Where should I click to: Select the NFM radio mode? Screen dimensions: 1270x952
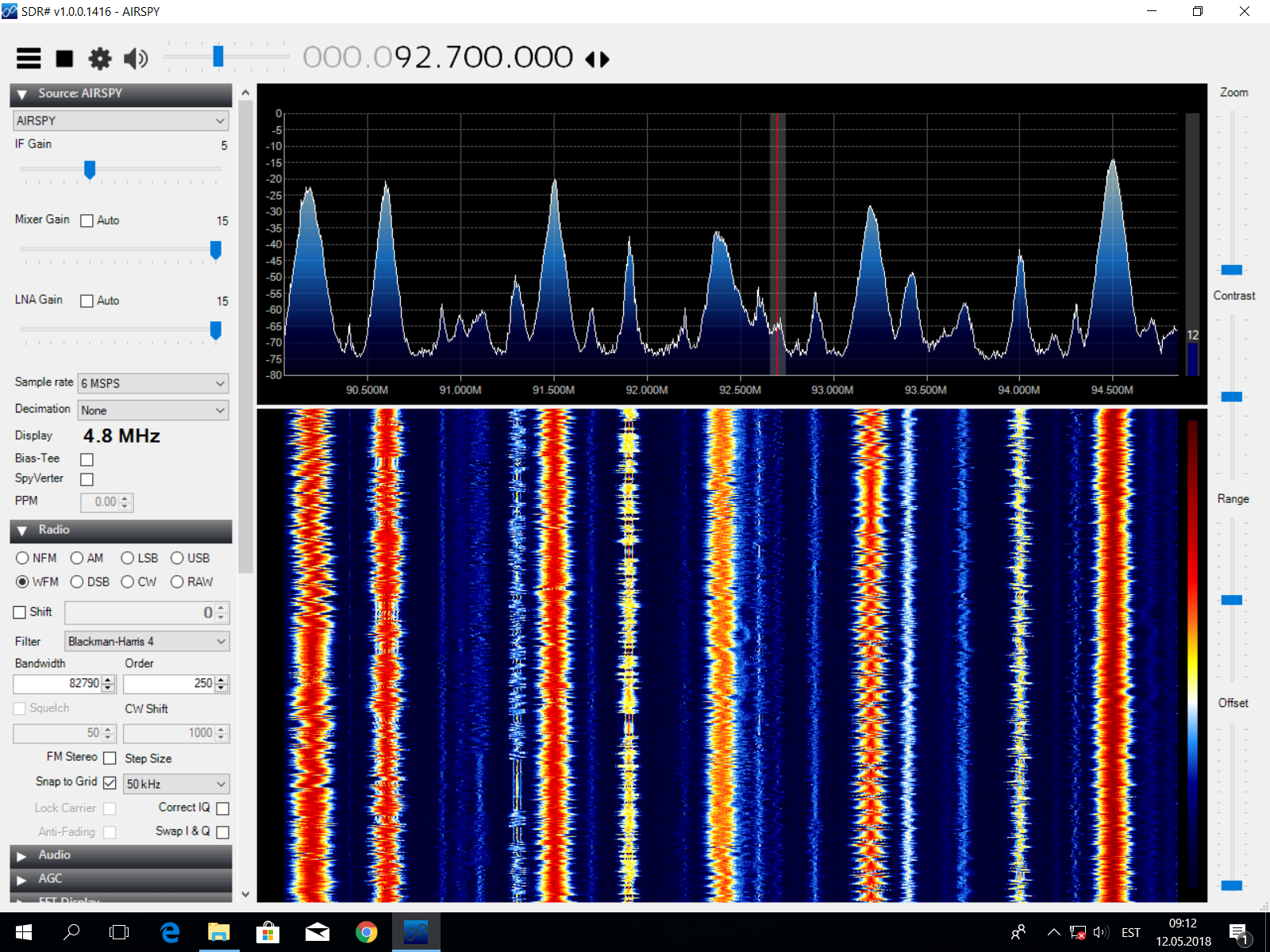[x=22, y=559]
